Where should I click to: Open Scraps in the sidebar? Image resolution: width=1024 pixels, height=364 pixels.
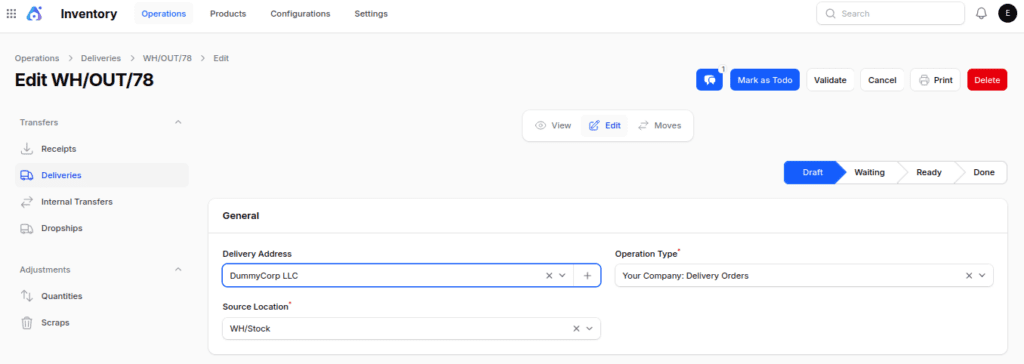click(x=101, y=323)
